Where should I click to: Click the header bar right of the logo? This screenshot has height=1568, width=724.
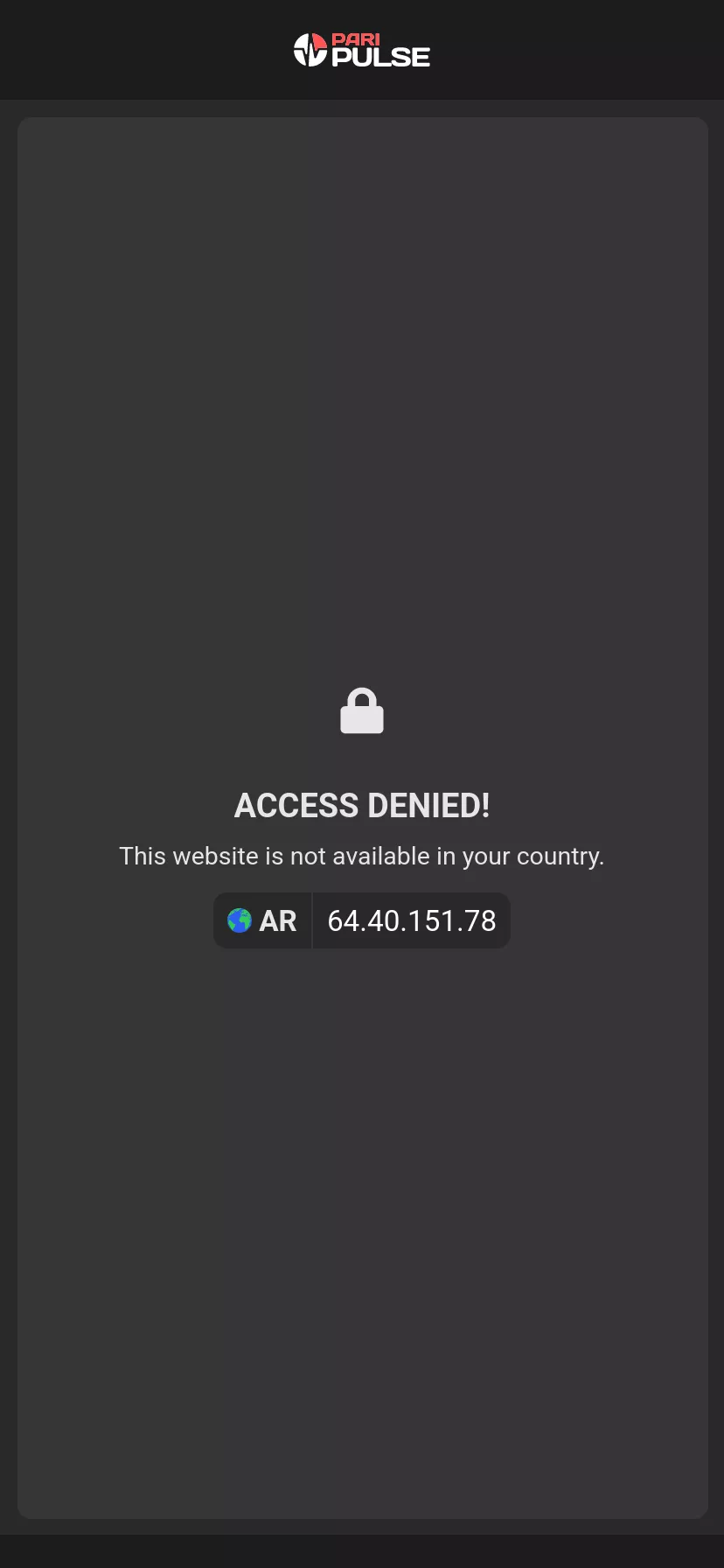pyautogui.click(x=577, y=50)
